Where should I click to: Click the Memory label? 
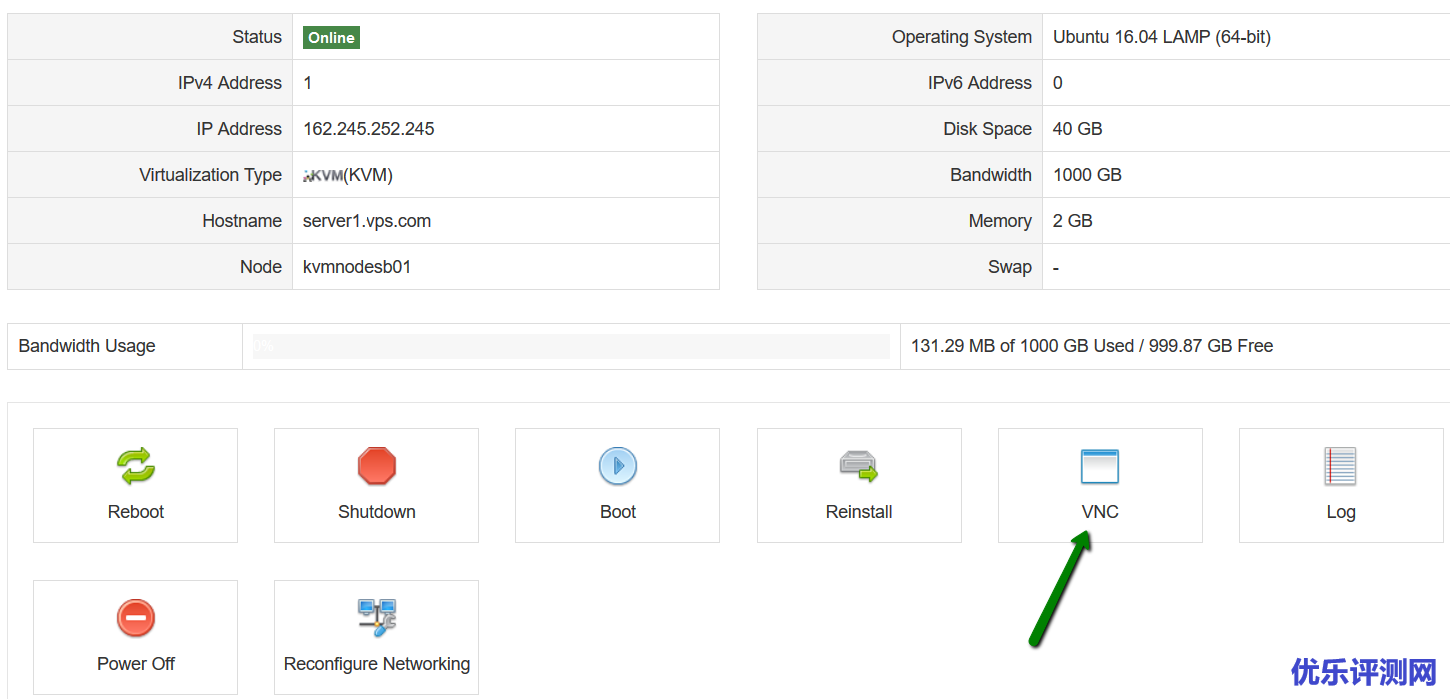[x=1000, y=221]
